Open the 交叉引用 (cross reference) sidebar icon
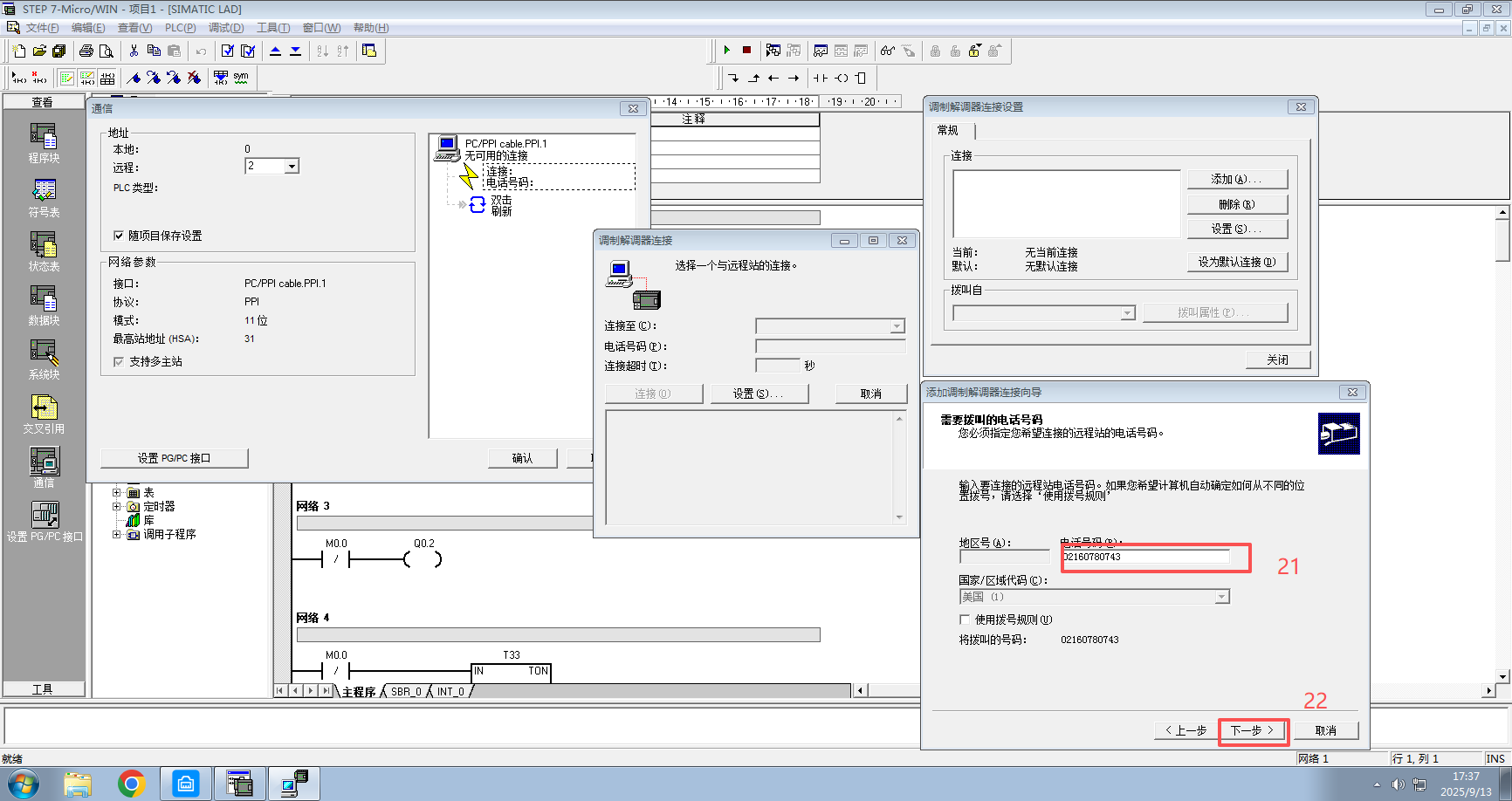The image size is (1512, 801). pos(44,414)
